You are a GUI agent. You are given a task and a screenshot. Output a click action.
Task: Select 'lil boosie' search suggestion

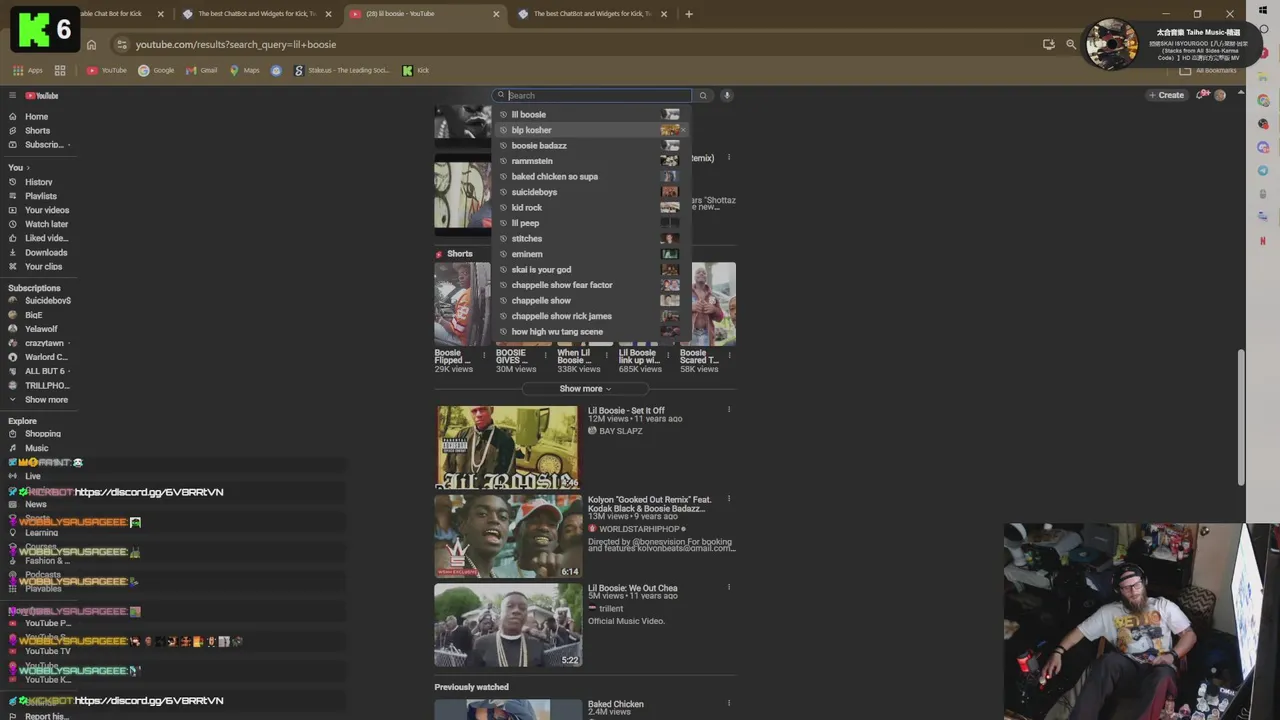(x=590, y=115)
